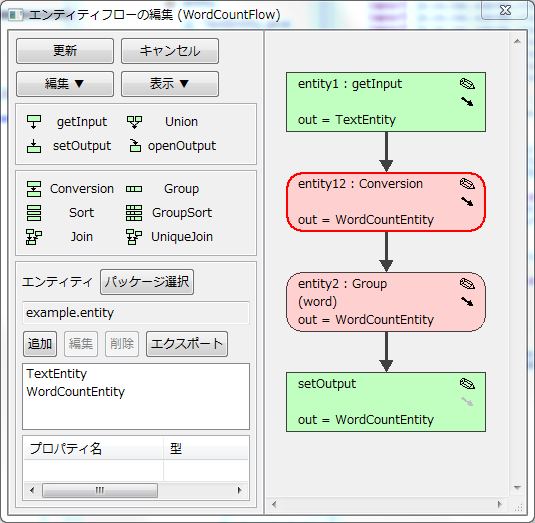535x523 pixels.
Task: Select TextEntity in the entity list
Action: (x=57, y=374)
